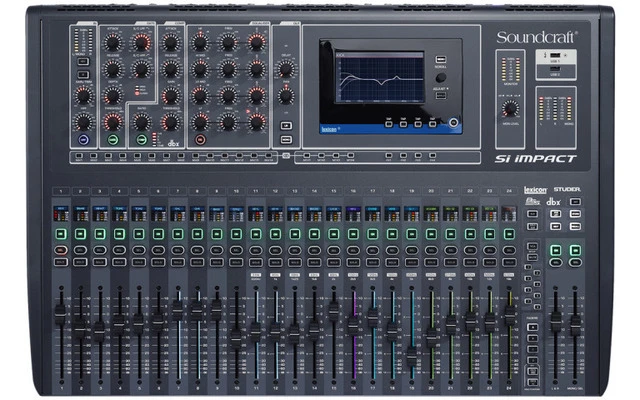Image resolution: width=640 pixels, height=400 pixels.
Task: Select the MIX8 bus button
Action: point(181,156)
